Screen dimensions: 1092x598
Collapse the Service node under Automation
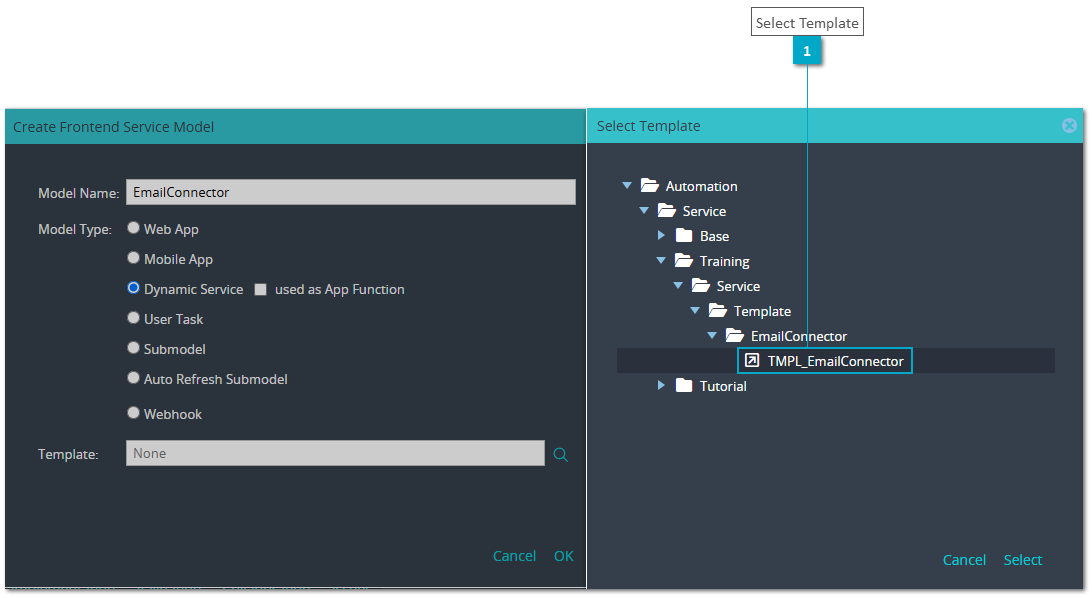point(644,210)
